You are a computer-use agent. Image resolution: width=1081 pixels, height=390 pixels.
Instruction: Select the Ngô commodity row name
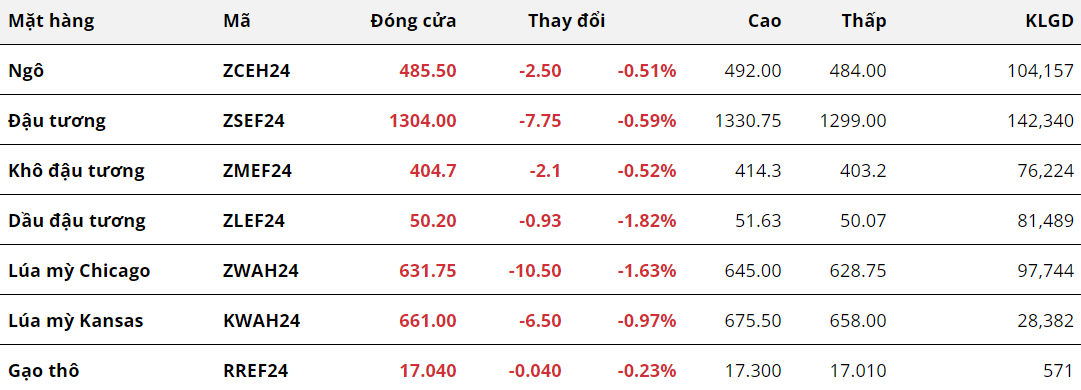point(26,70)
